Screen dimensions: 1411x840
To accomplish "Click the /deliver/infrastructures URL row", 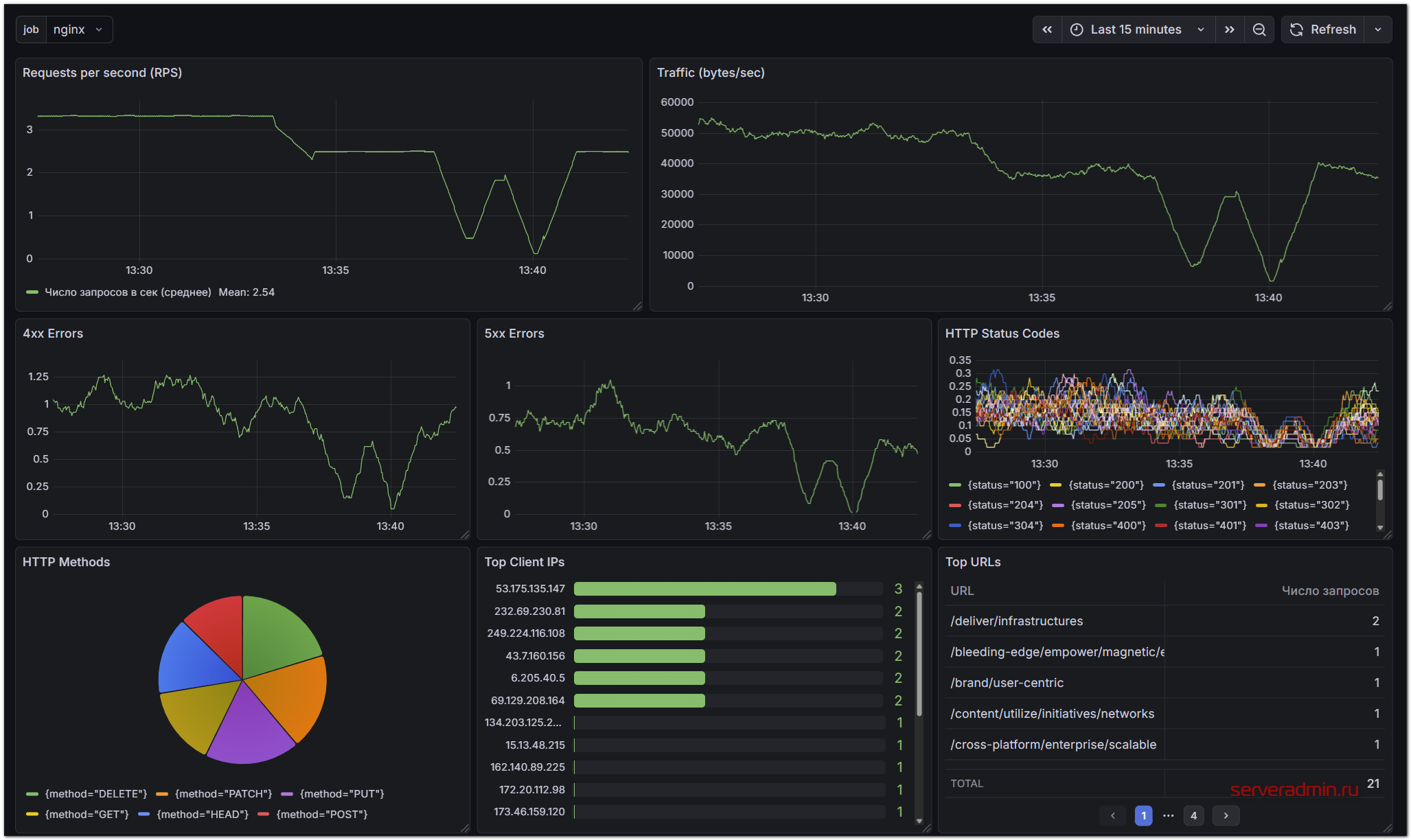I will pos(1016,621).
